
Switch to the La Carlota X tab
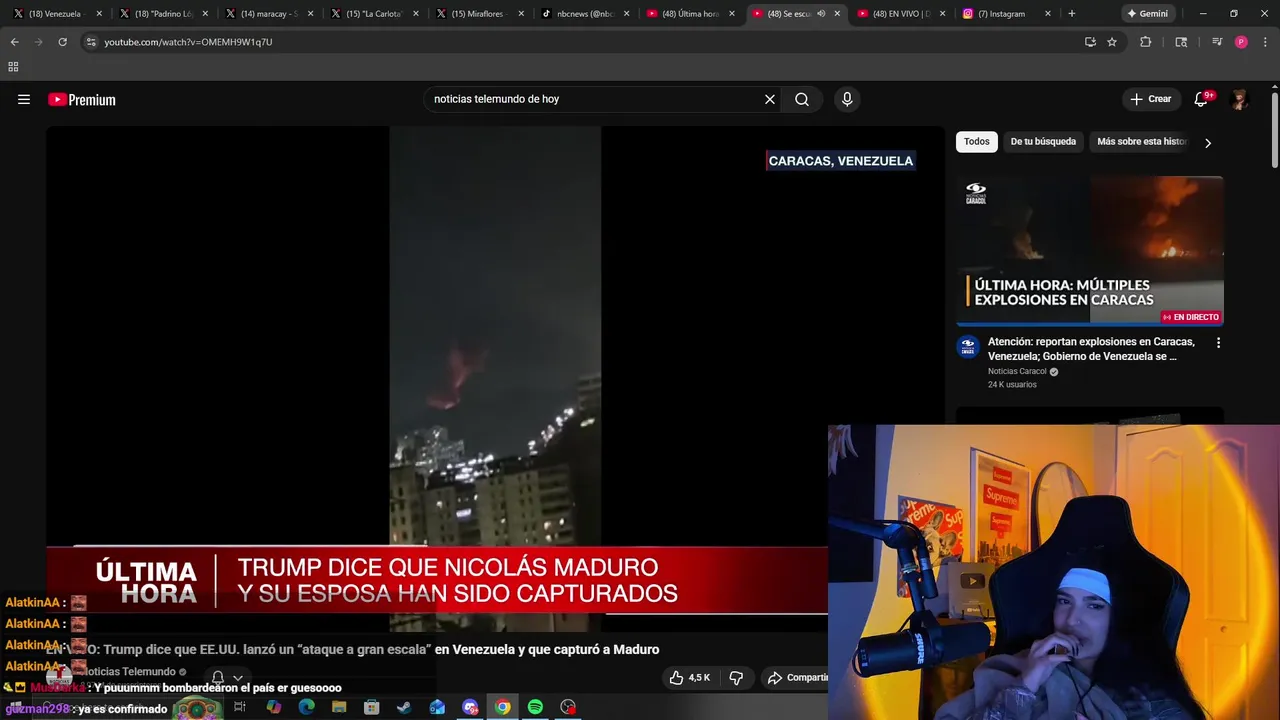372,14
